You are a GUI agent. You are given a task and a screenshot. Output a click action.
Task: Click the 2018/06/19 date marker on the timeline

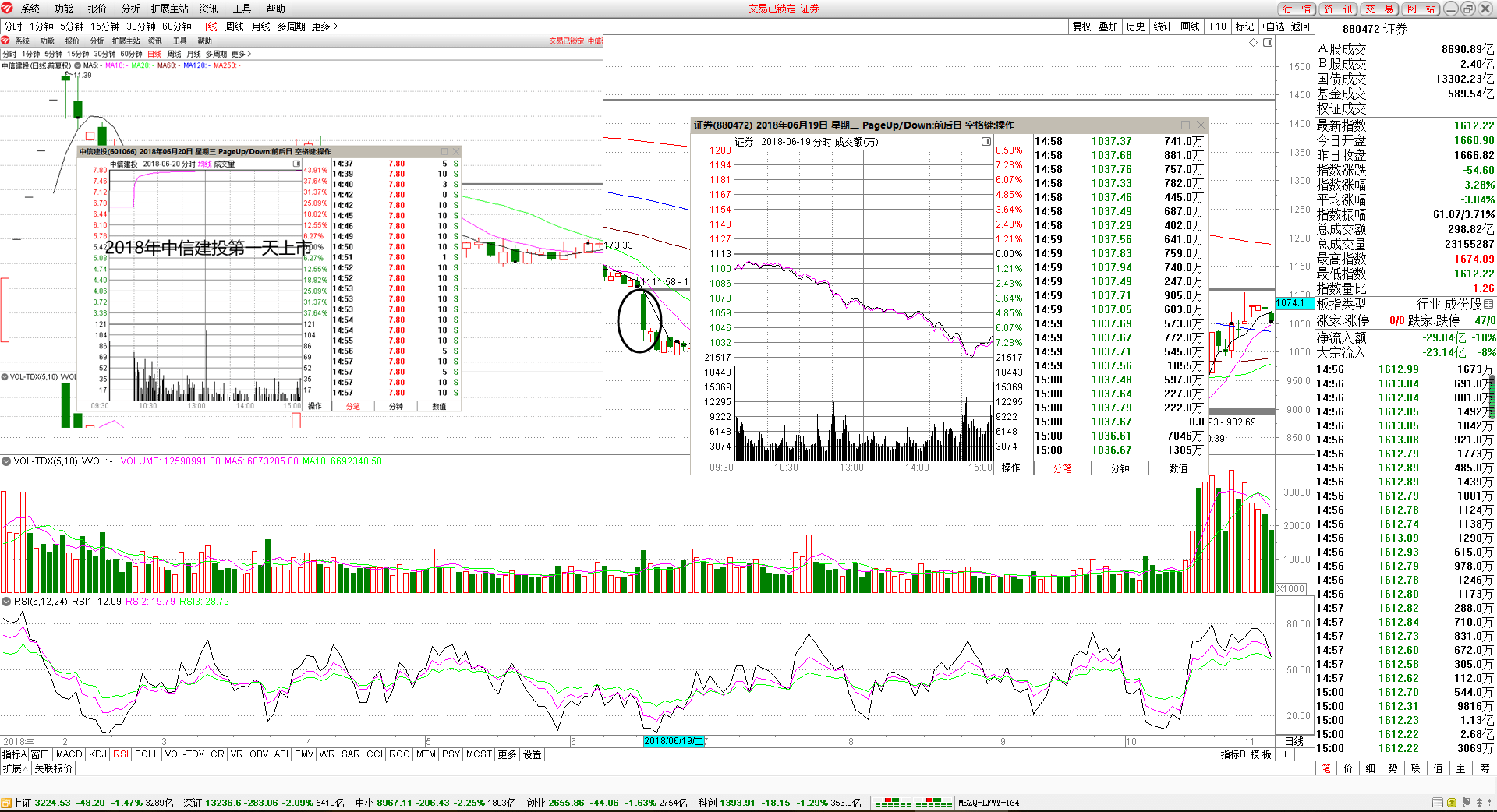coord(674,741)
